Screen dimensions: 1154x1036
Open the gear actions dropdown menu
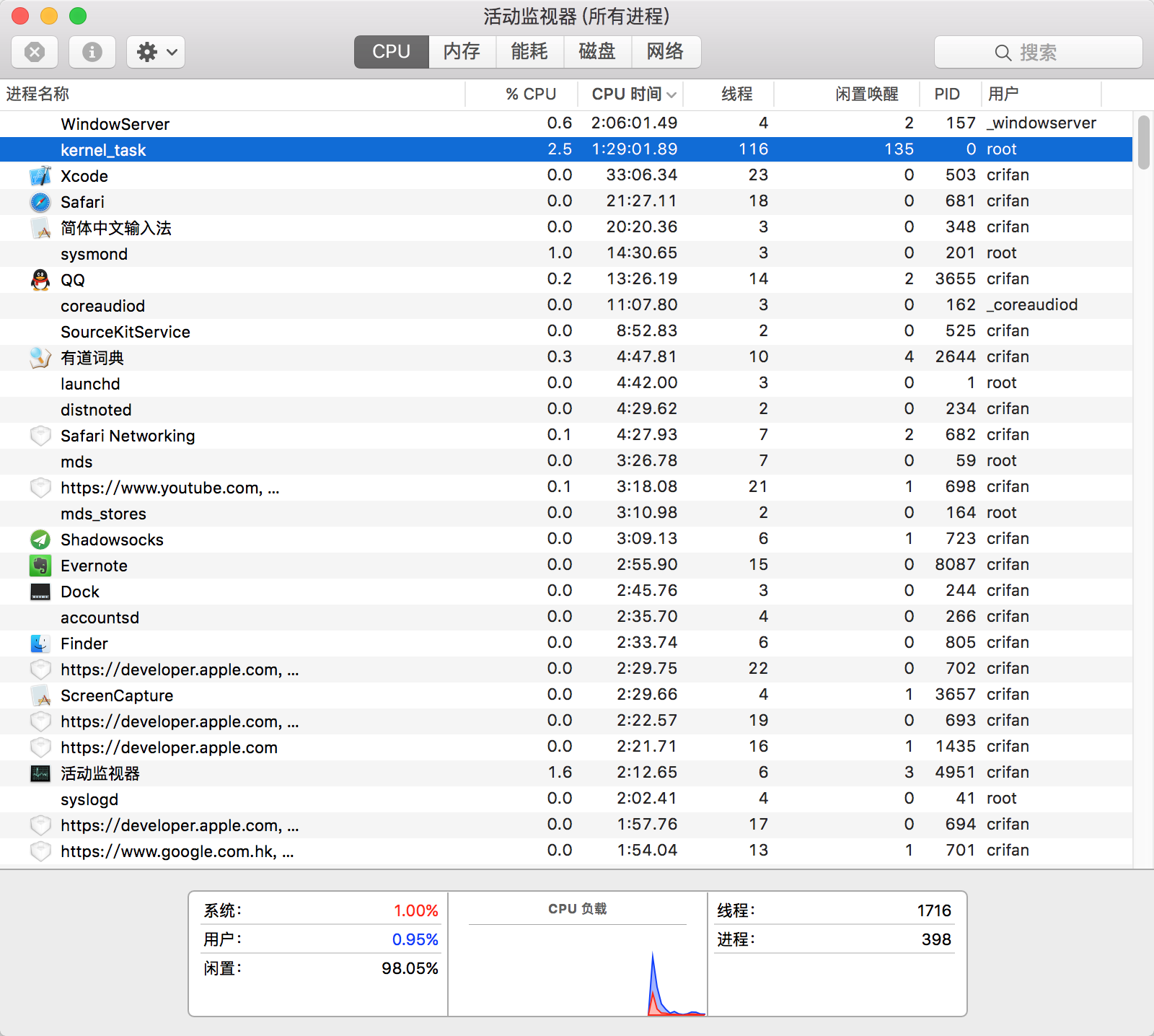[156, 52]
